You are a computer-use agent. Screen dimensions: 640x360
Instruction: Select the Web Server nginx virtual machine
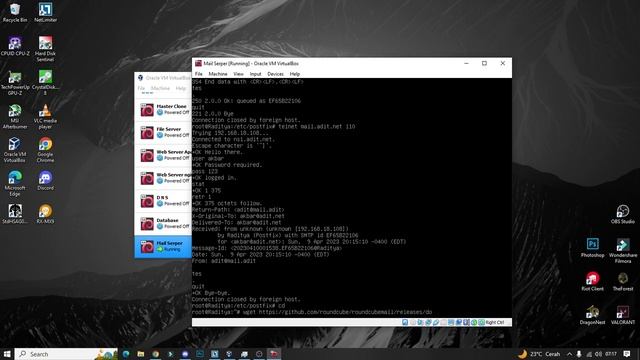pos(163,178)
